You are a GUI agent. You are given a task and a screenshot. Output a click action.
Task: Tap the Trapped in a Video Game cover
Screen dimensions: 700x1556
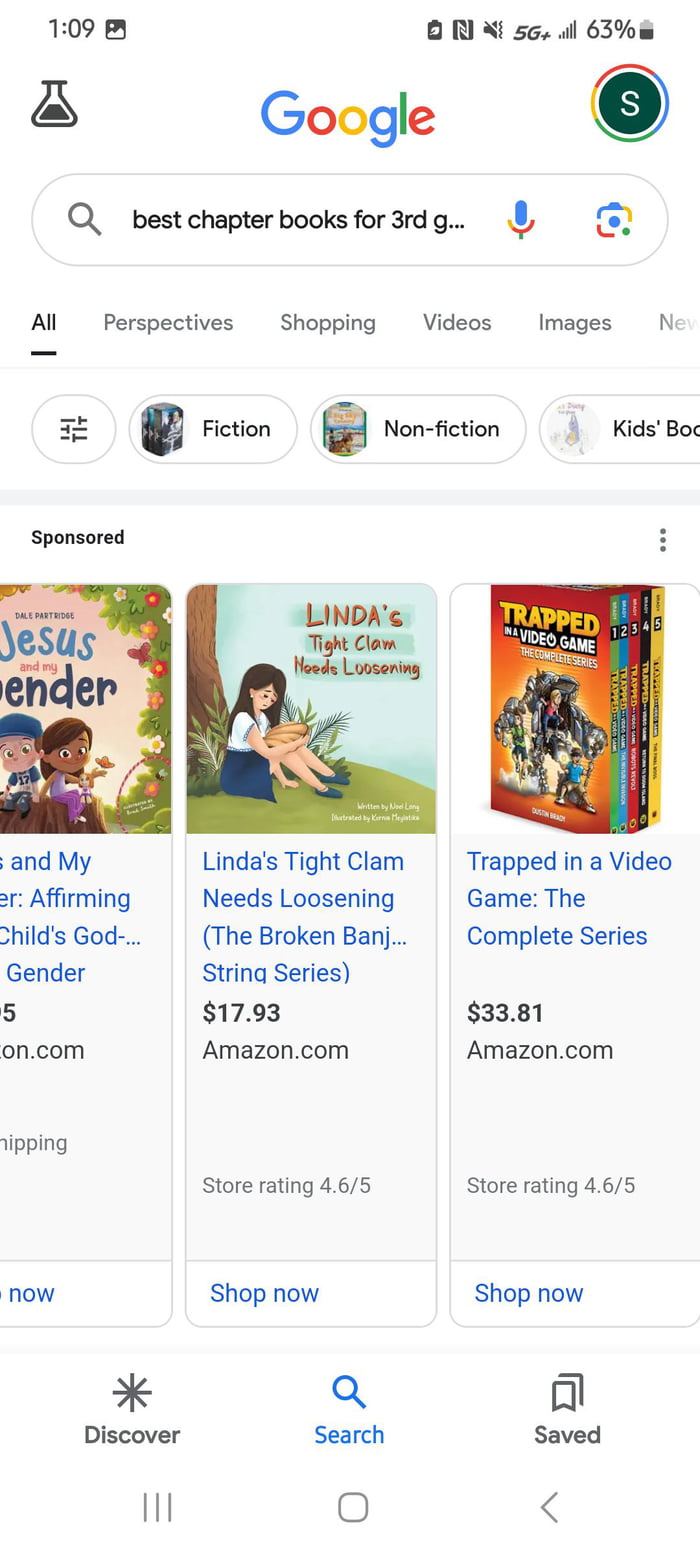(575, 709)
